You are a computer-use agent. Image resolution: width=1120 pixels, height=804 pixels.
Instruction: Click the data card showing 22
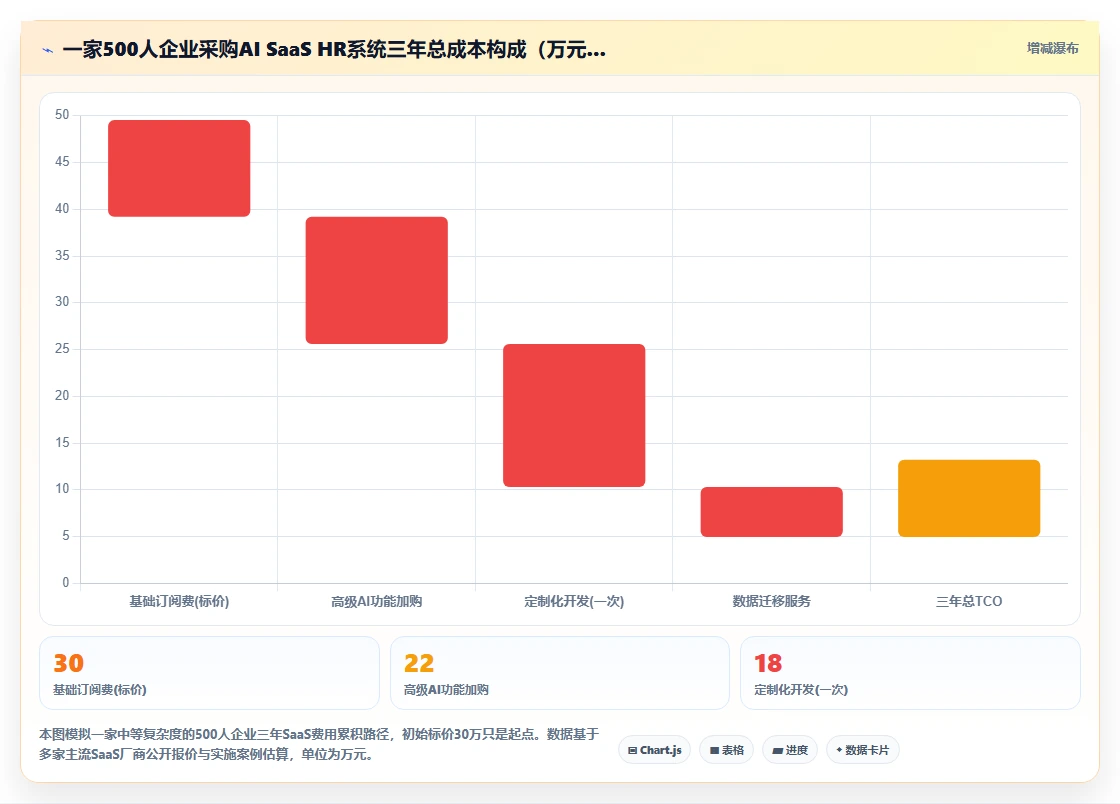tap(560, 673)
